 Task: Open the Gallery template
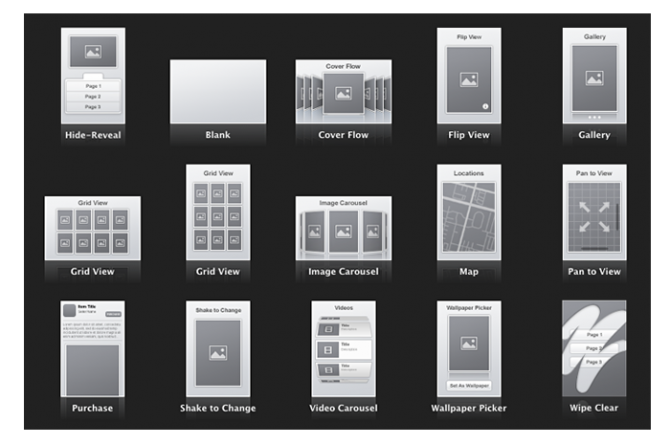594,76
